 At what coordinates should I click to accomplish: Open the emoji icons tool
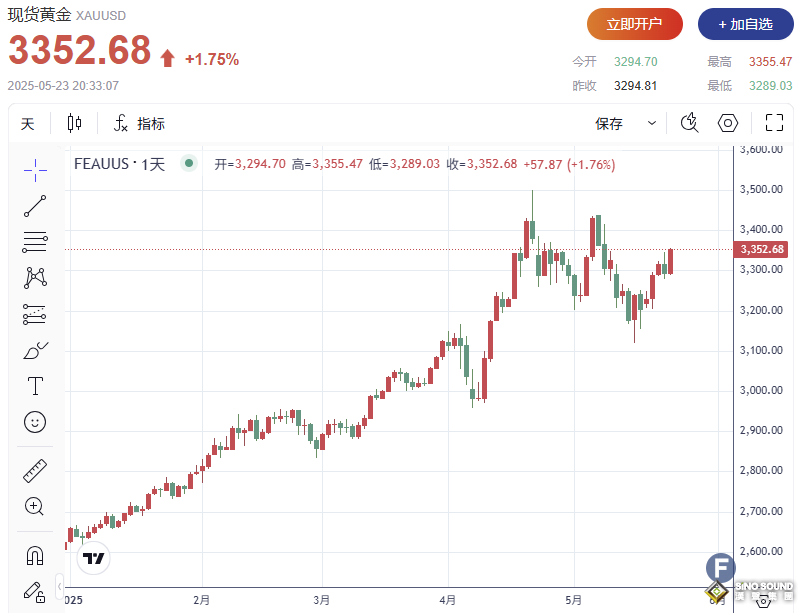click(x=35, y=422)
